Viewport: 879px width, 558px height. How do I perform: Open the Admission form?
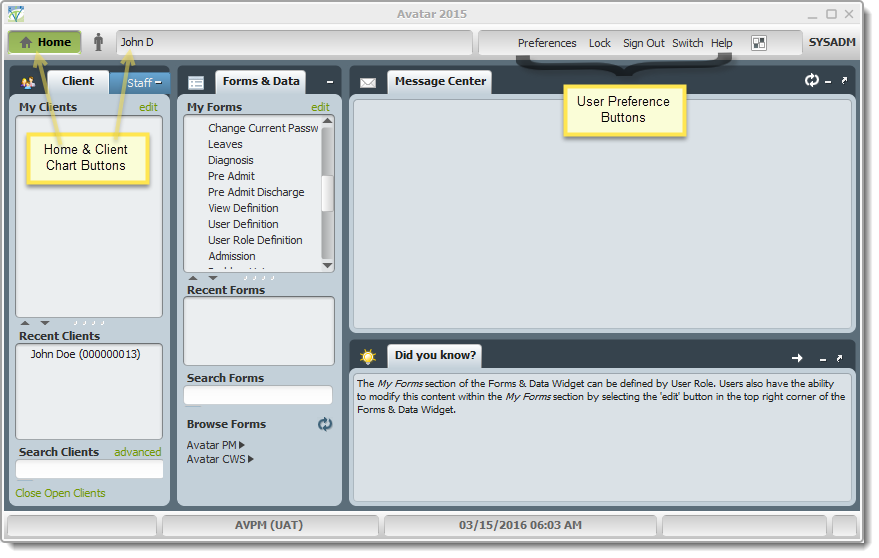click(232, 256)
